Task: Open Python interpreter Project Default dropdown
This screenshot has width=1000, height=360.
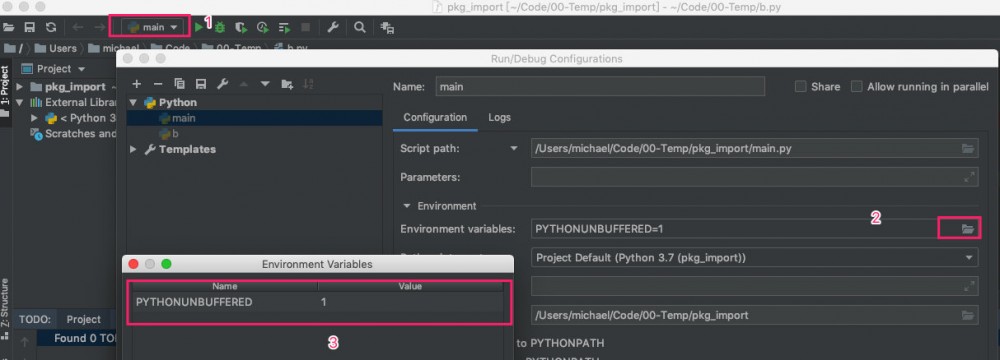Action: [x=754, y=258]
